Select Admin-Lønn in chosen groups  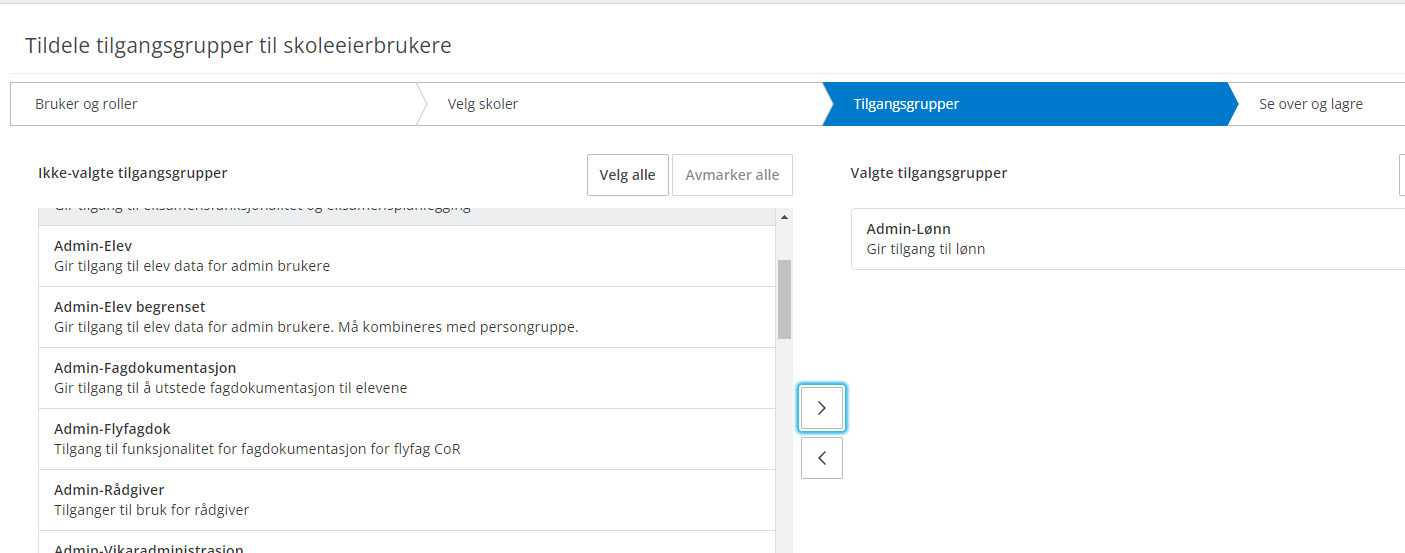click(1128, 239)
